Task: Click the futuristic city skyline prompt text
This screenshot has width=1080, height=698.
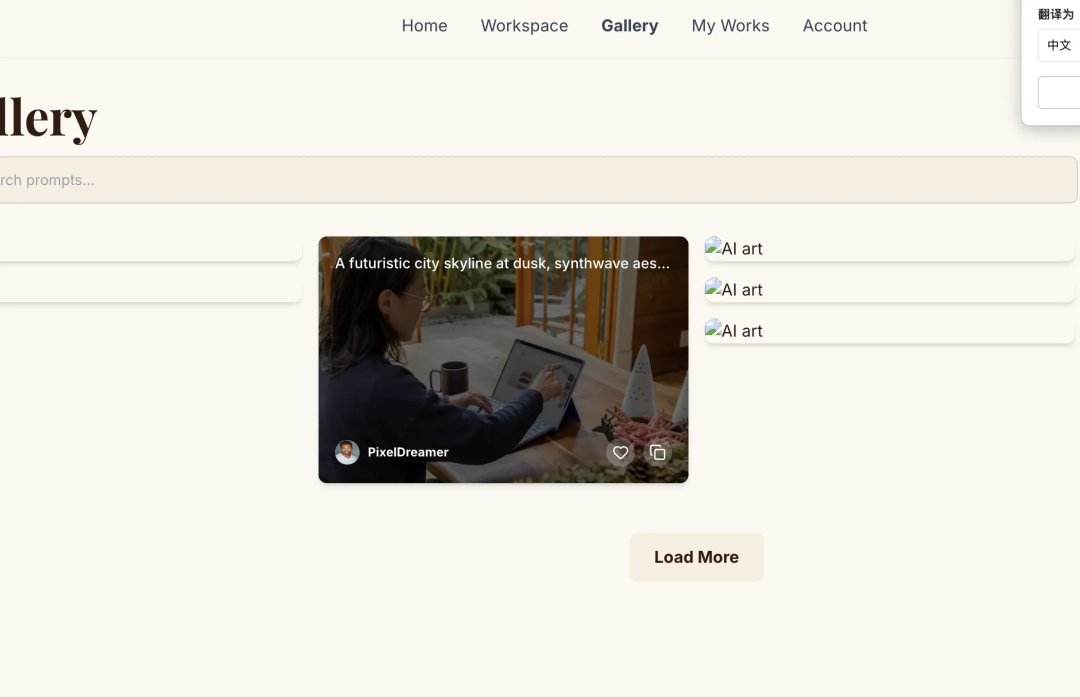Action: click(x=502, y=263)
